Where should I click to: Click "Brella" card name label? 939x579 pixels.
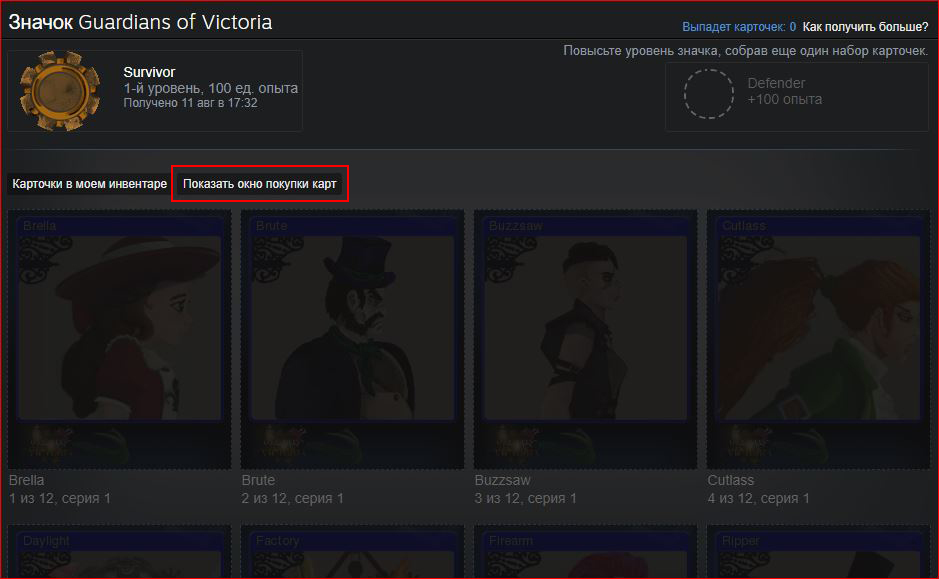click(x=26, y=480)
